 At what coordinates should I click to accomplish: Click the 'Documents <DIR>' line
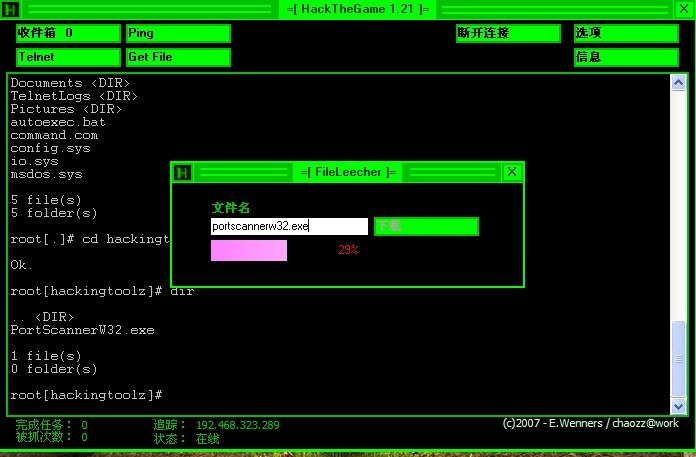70,83
